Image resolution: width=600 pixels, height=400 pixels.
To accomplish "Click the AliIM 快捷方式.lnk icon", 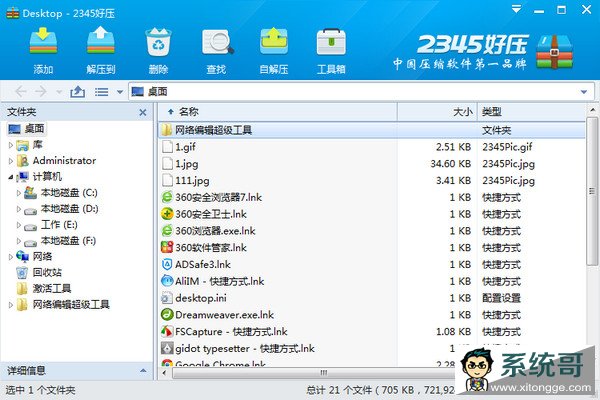I will click(x=167, y=281).
